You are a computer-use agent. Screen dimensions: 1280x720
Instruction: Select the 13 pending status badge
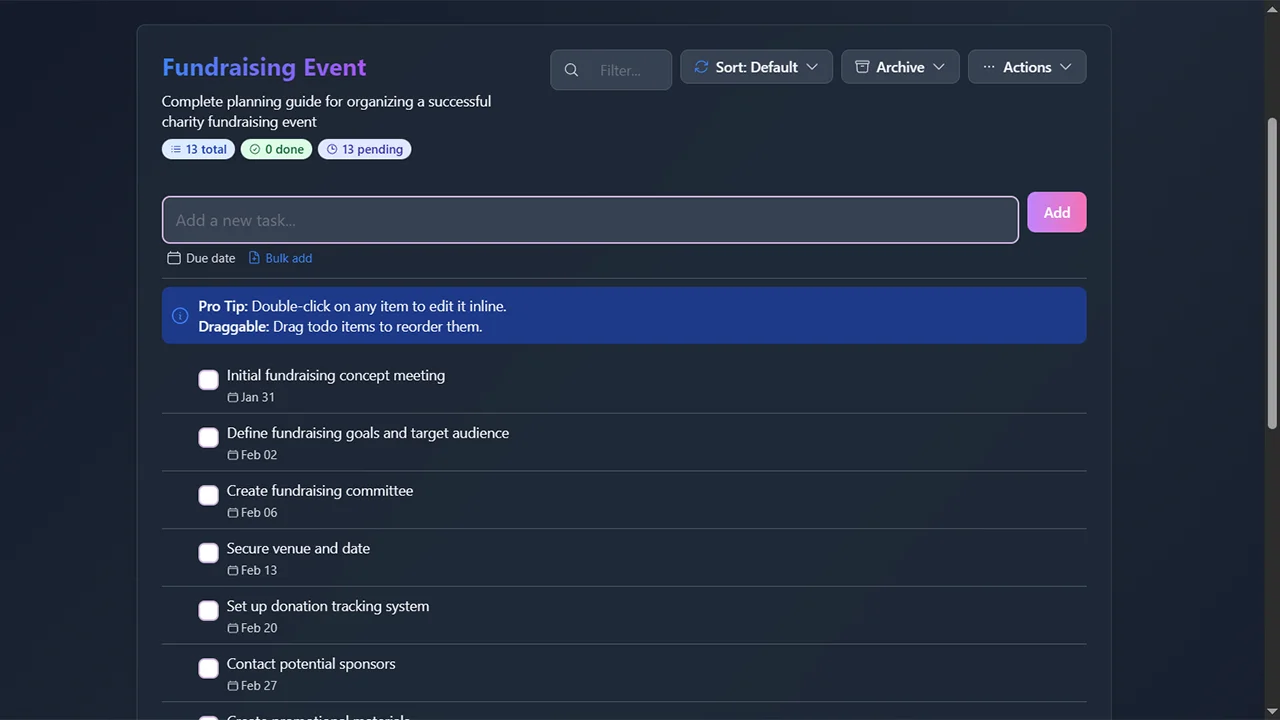point(364,149)
